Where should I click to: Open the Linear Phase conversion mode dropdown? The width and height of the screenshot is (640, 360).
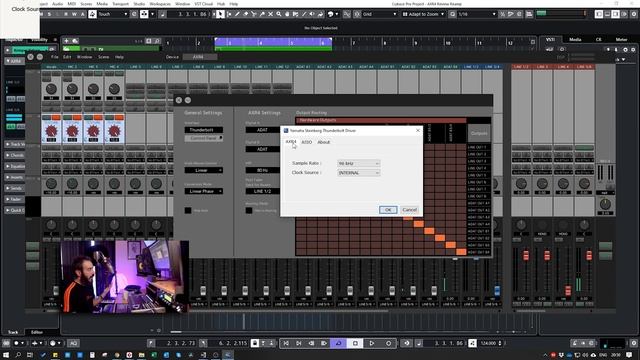pyautogui.click(x=204, y=191)
